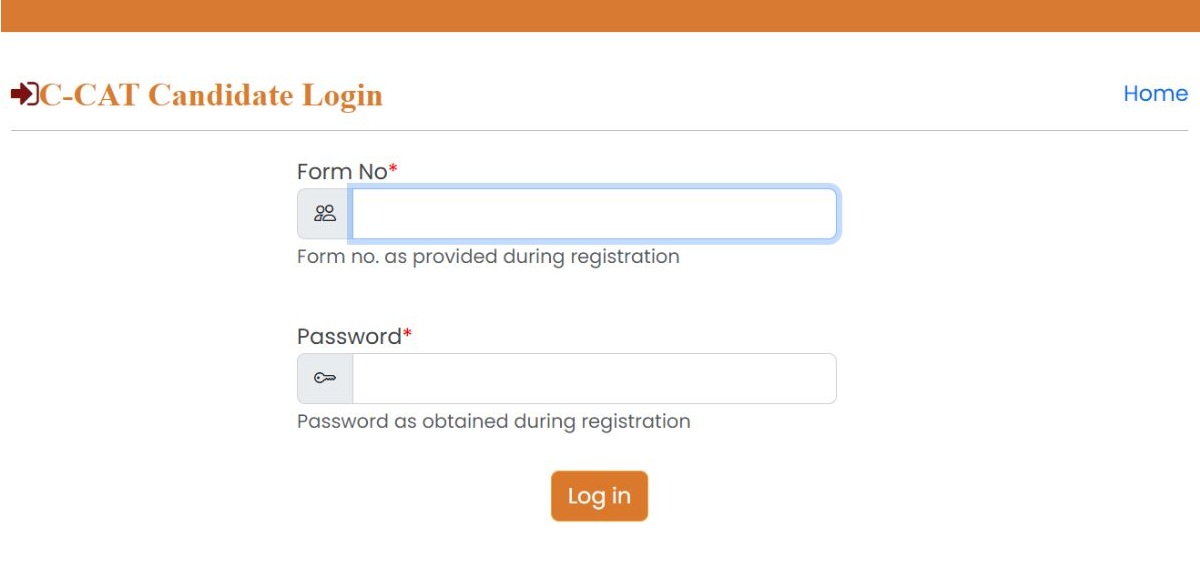Focus the Form No input field
Screen dimensions: 1200x583
(x=594, y=213)
